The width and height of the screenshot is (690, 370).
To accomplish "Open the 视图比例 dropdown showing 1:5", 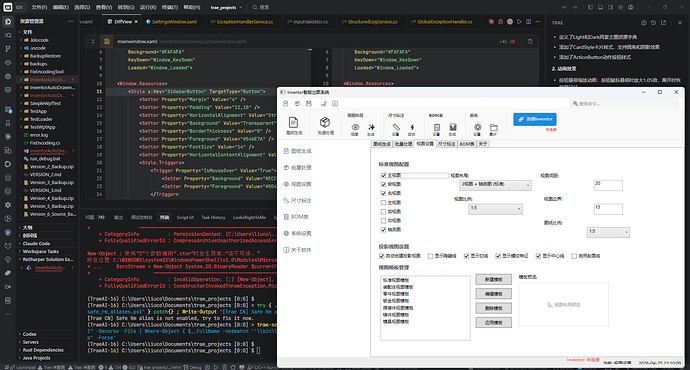I will pos(495,209).
